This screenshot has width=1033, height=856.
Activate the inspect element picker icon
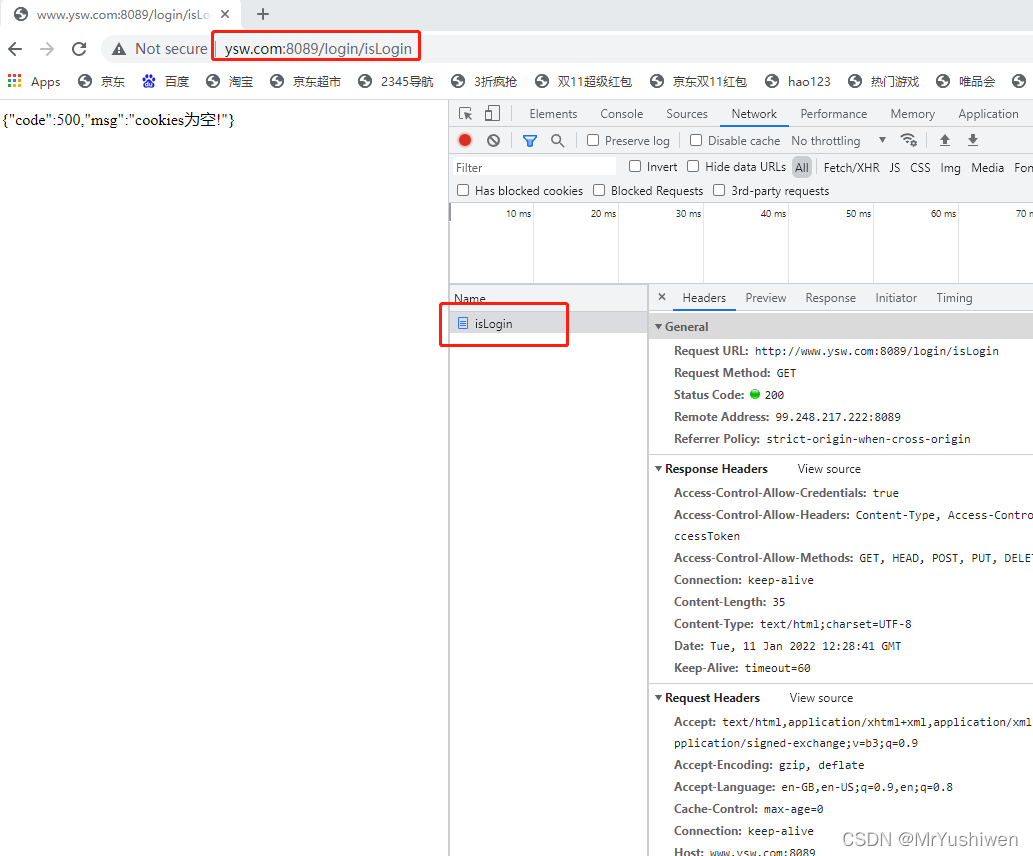[465, 113]
